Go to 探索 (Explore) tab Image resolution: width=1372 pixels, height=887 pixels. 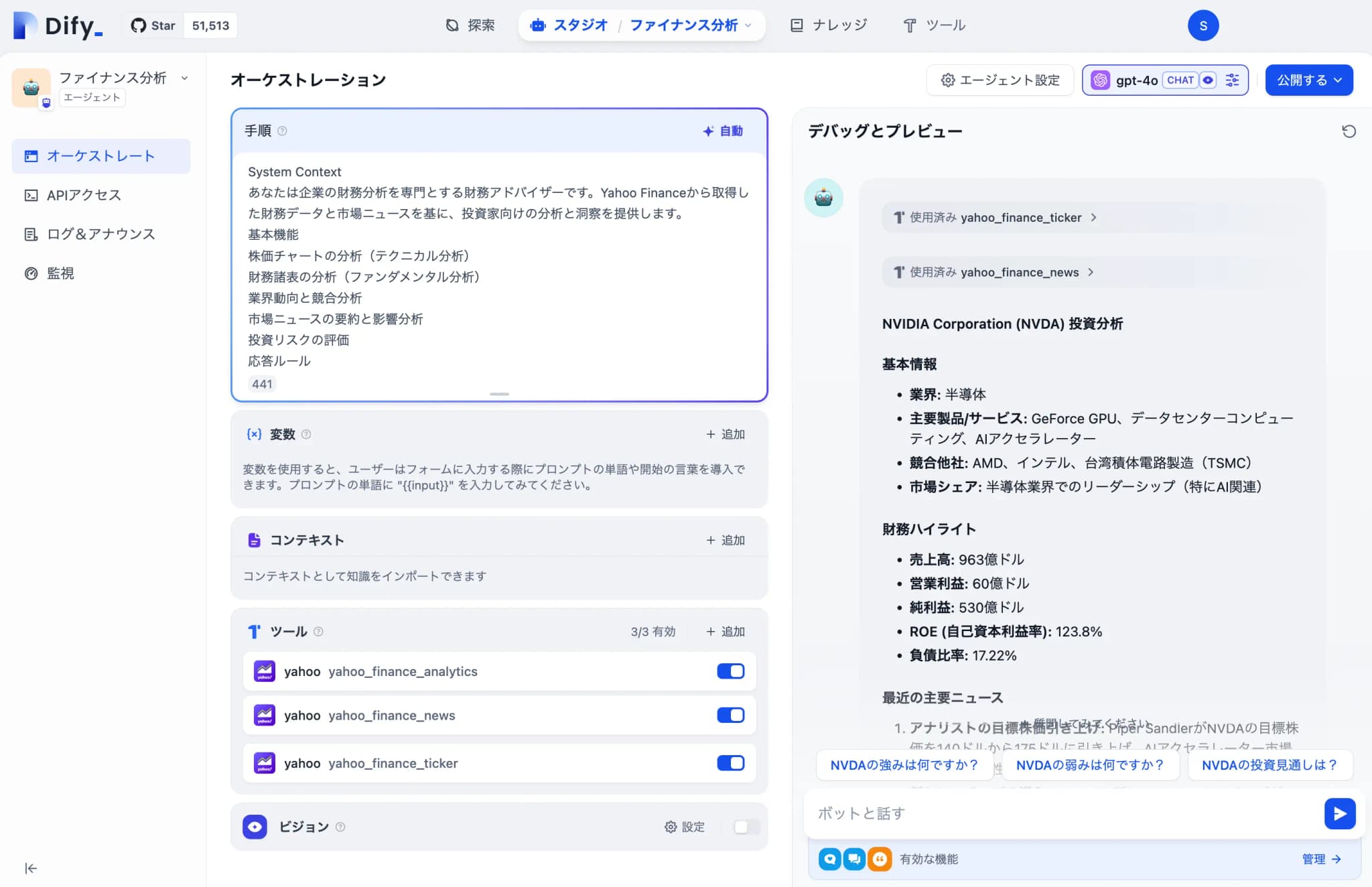click(470, 25)
